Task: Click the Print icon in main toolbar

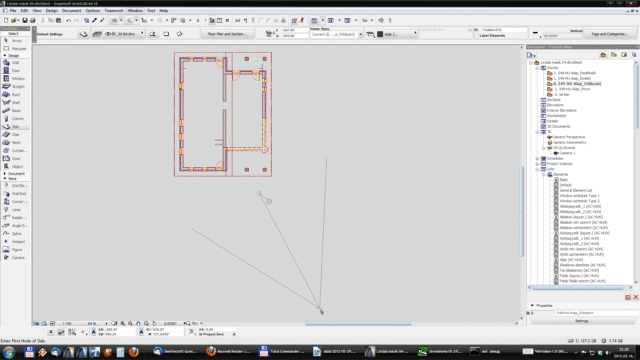Action: (x=33, y=20)
